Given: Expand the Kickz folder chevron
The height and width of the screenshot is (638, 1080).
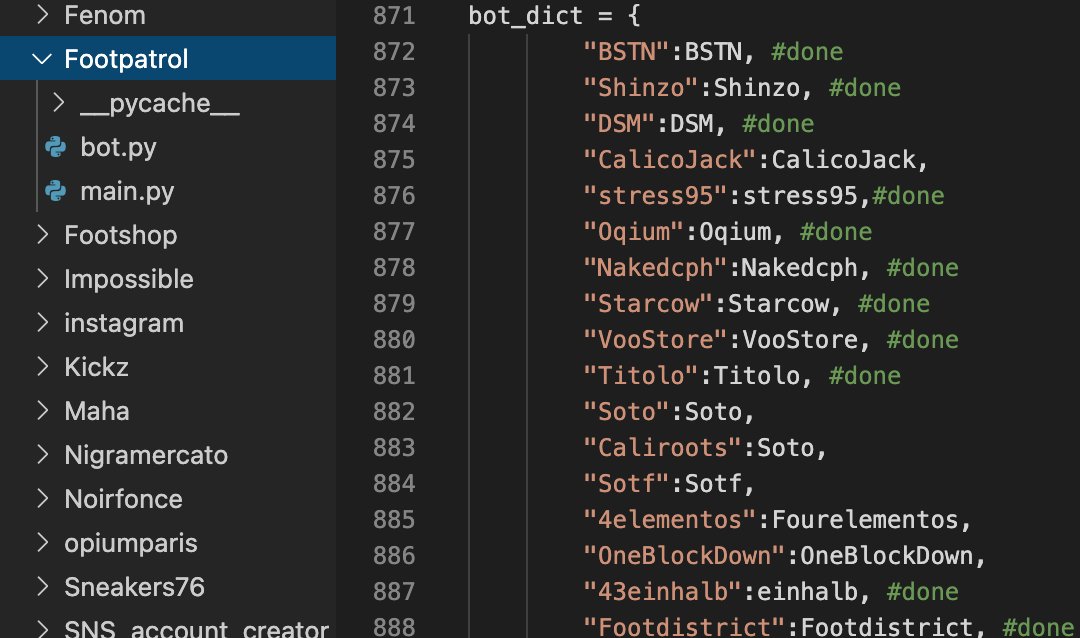Looking at the screenshot, I should pos(43,367).
